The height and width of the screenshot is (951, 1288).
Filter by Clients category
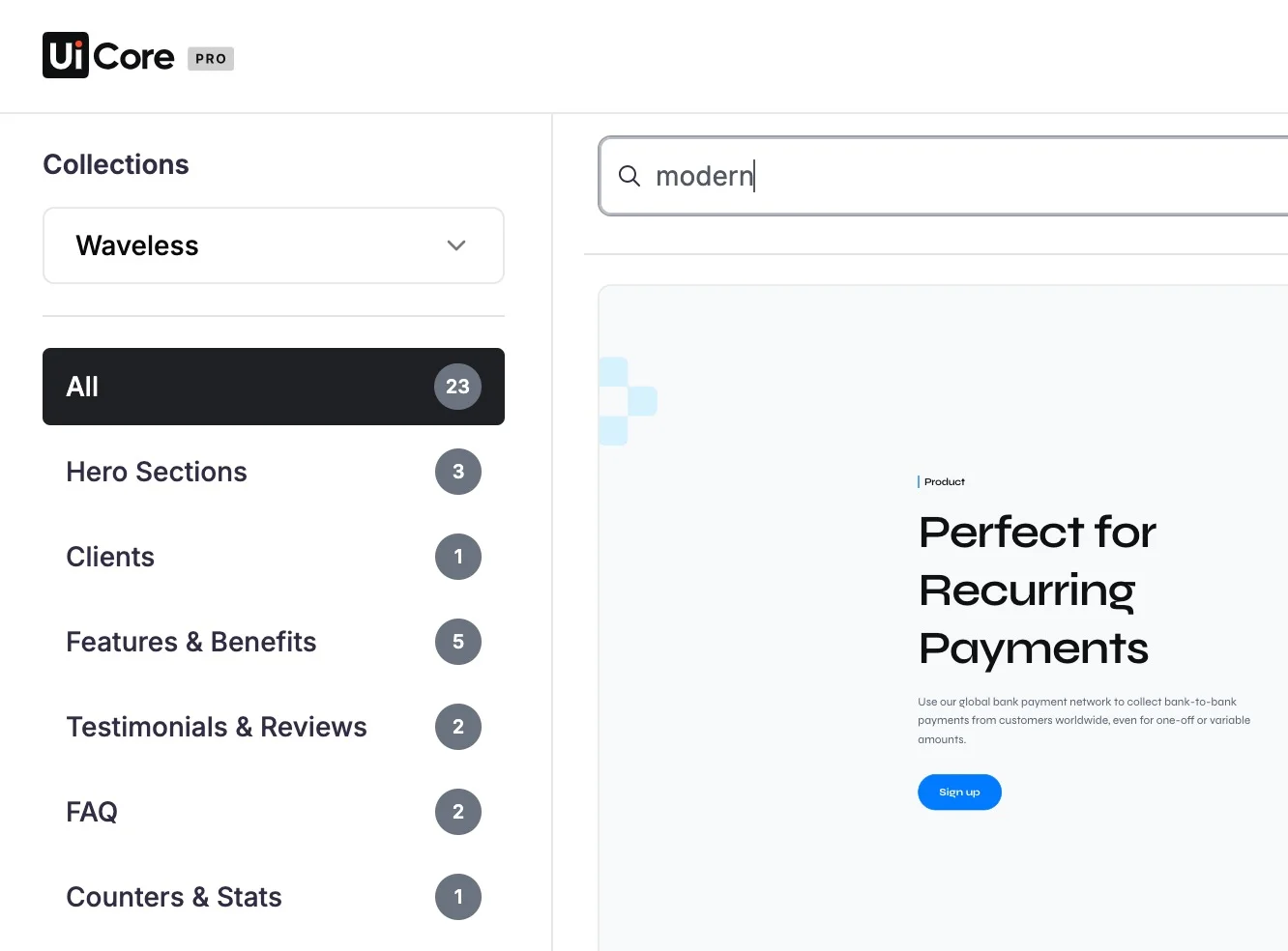[x=274, y=557]
